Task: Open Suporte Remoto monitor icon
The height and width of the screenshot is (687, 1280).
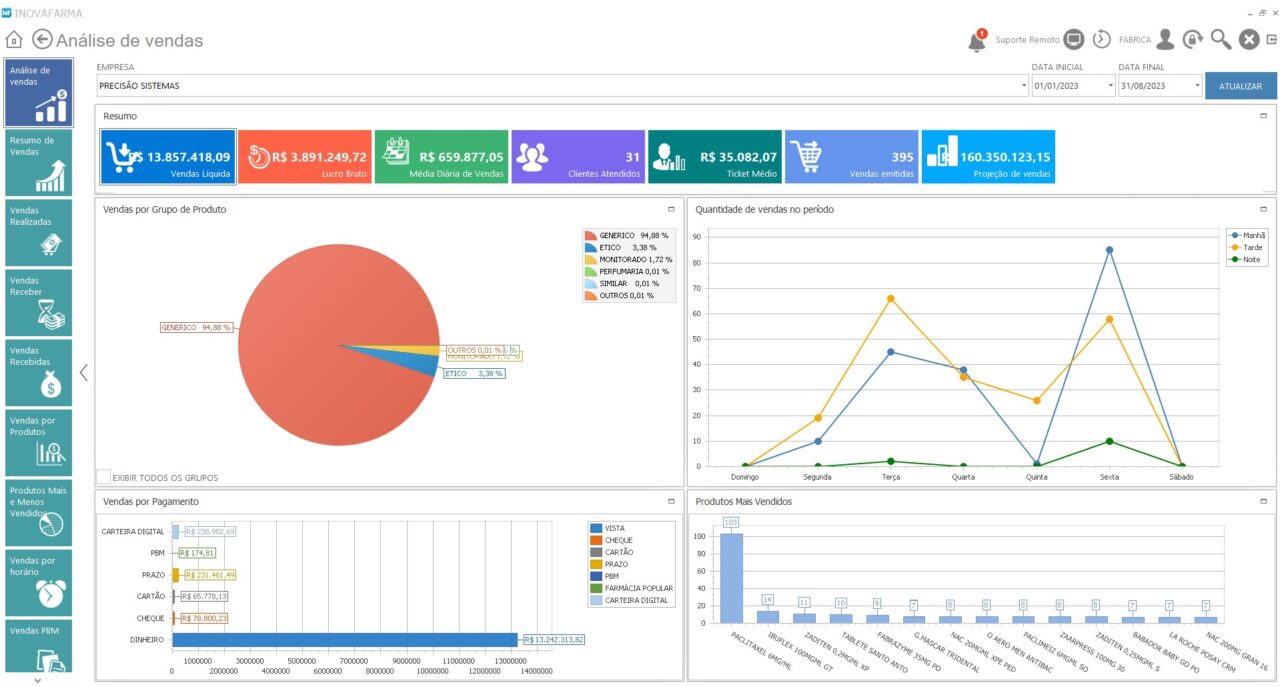Action: point(1073,39)
